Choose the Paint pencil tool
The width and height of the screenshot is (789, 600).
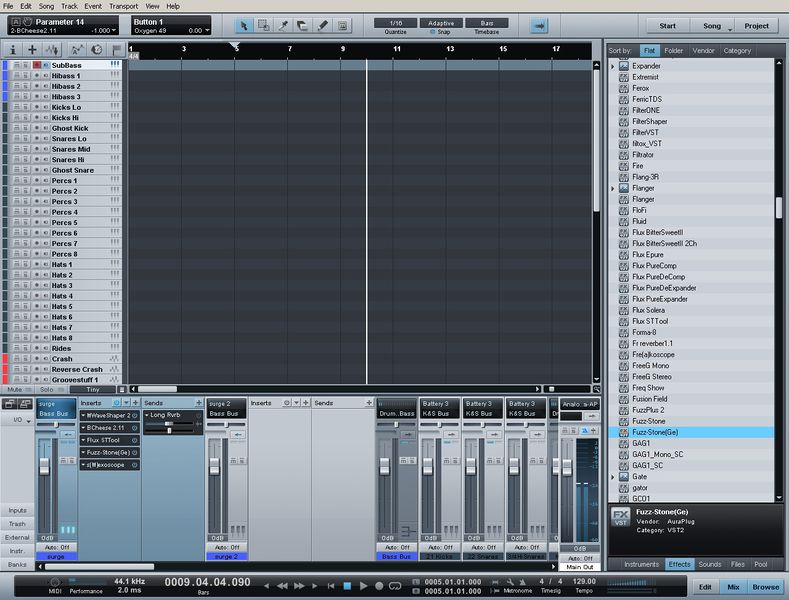coord(321,25)
